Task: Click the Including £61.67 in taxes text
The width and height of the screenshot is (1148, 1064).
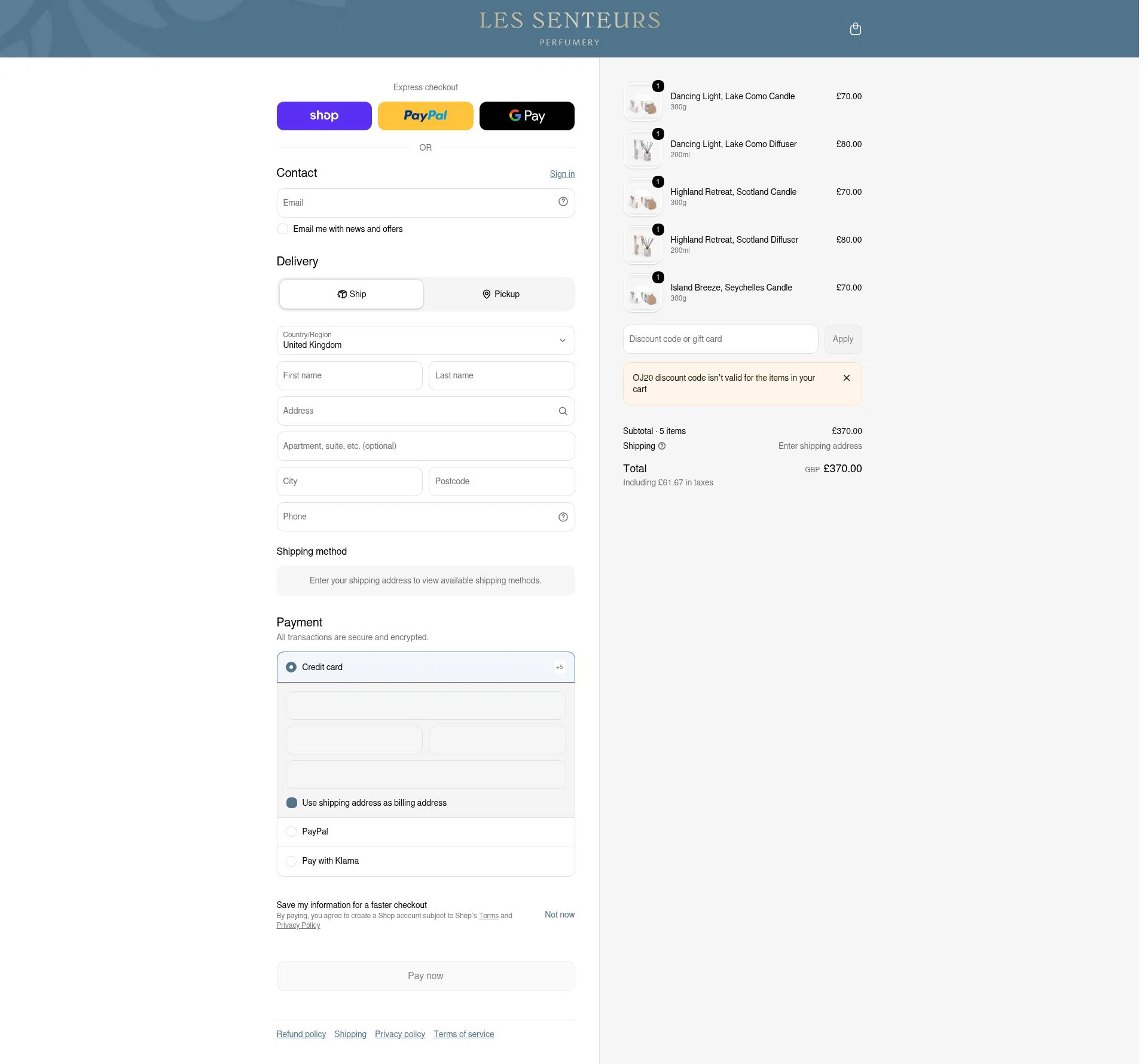Action: pos(668,482)
